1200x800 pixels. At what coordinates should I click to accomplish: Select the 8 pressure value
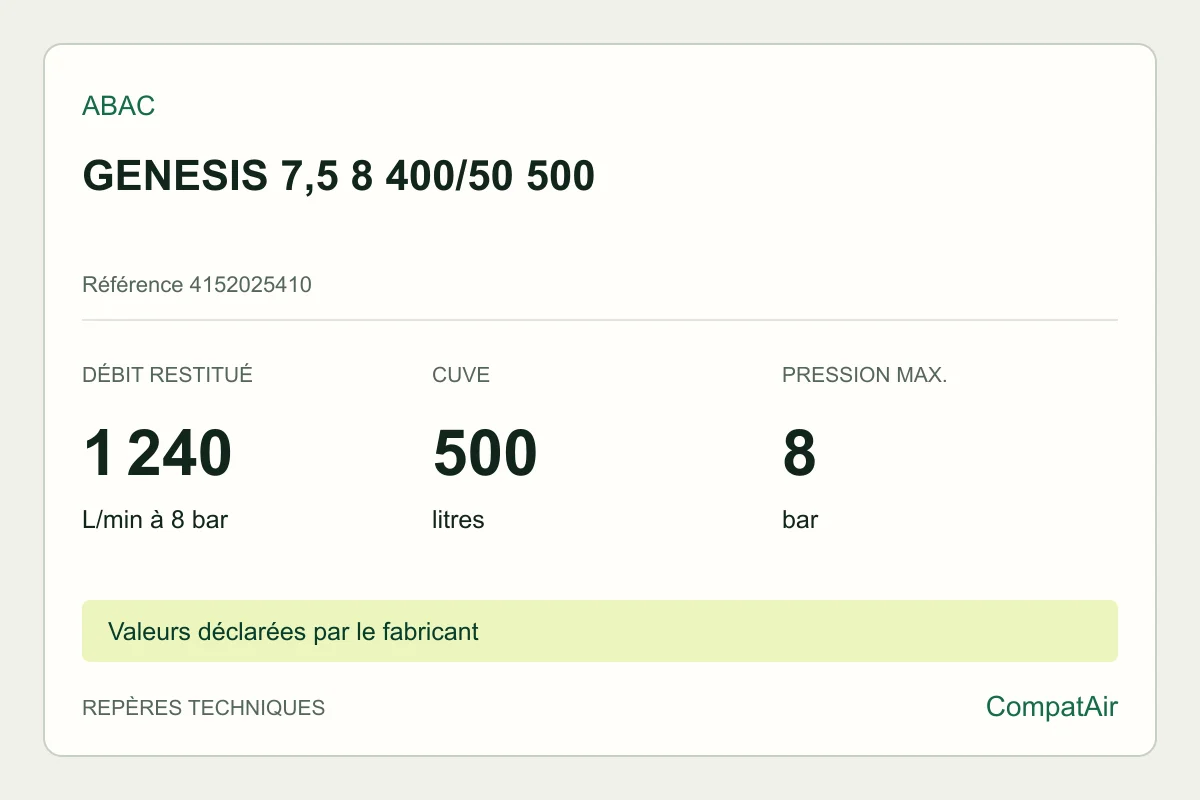(x=800, y=453)
